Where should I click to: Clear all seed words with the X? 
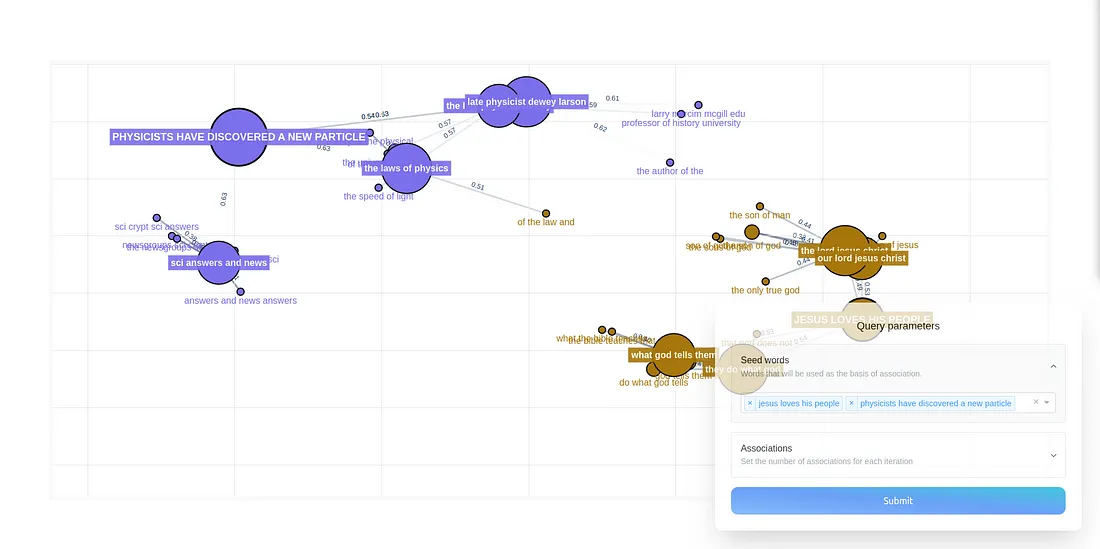(x=1035, y=402)
